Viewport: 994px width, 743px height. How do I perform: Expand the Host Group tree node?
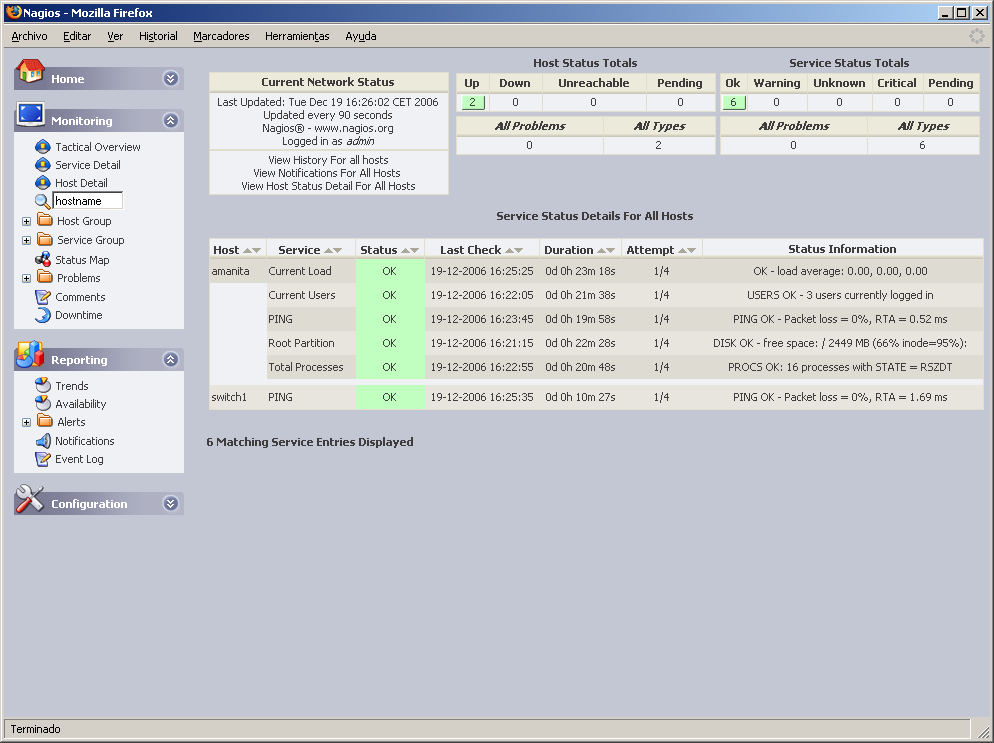pos(27,221)
